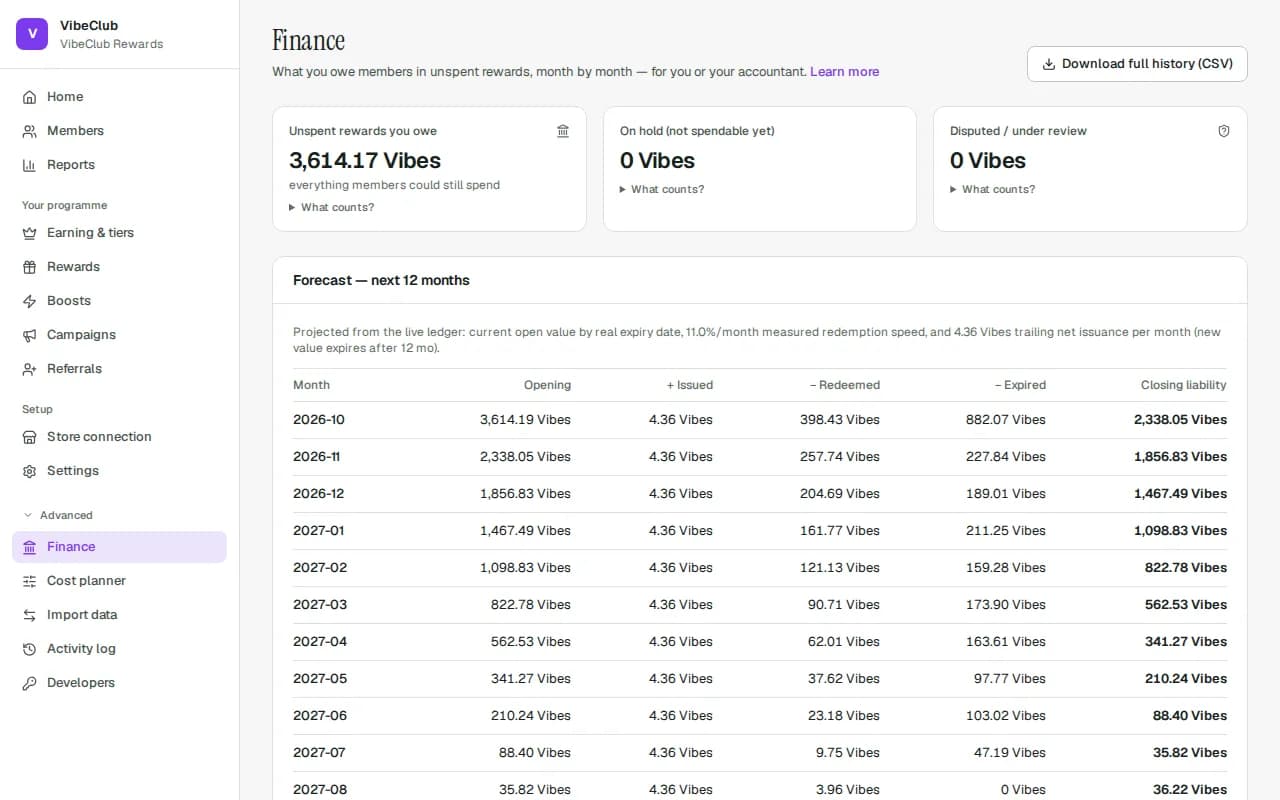Screen dimensions: 1280x800
Task: Click the Settings gear icon
Action: (29, 471)
